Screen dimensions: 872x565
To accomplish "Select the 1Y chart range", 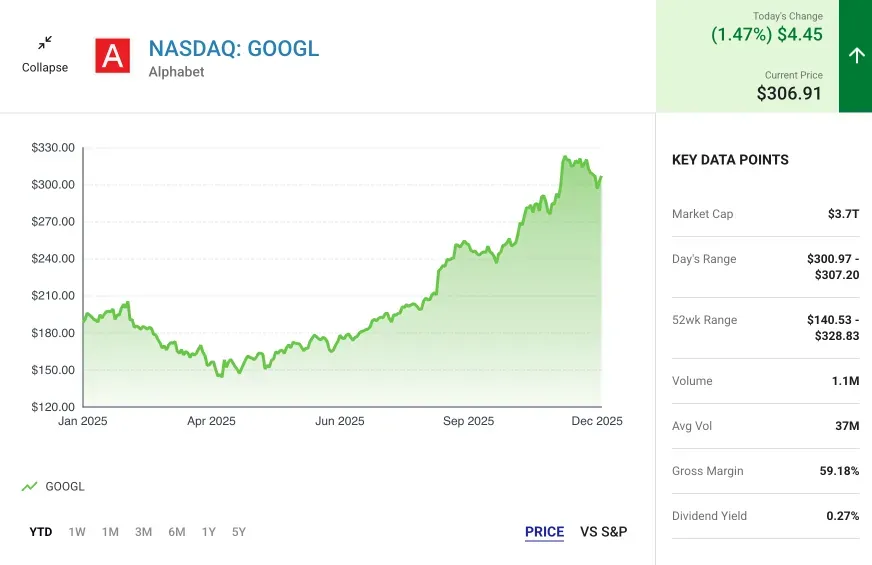I will (208, 532).
